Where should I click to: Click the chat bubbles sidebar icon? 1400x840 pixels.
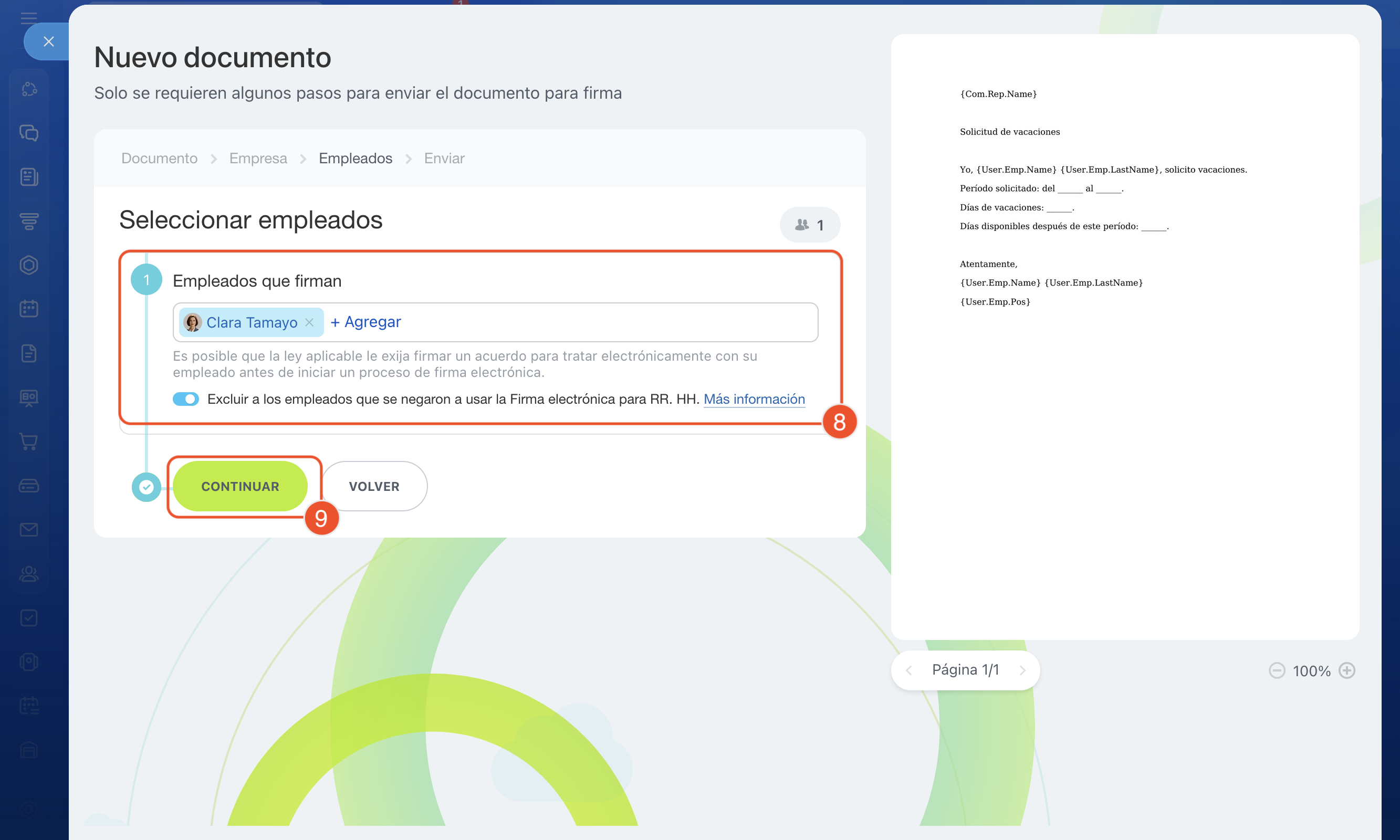(29, 133)
